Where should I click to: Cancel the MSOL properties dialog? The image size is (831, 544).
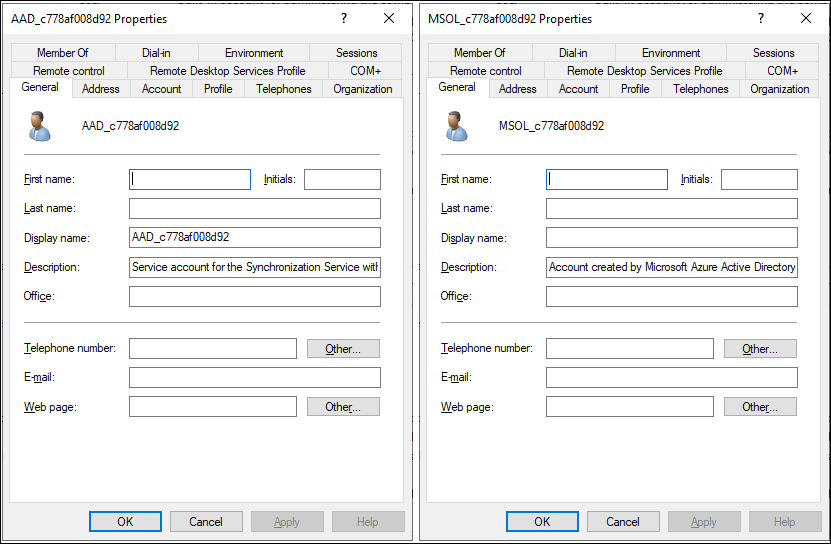tap(623, 522)
